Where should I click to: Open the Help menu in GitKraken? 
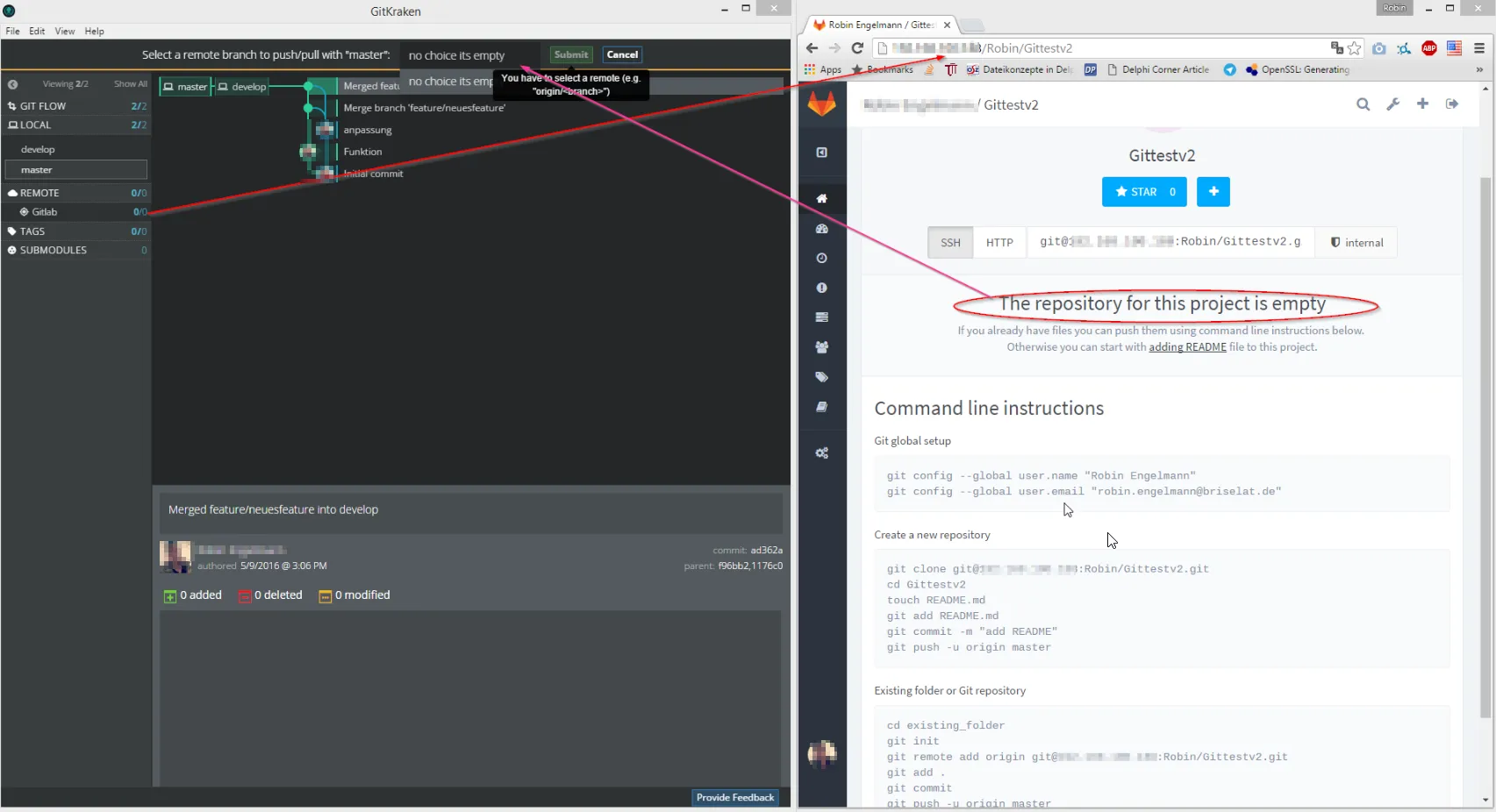94,32
